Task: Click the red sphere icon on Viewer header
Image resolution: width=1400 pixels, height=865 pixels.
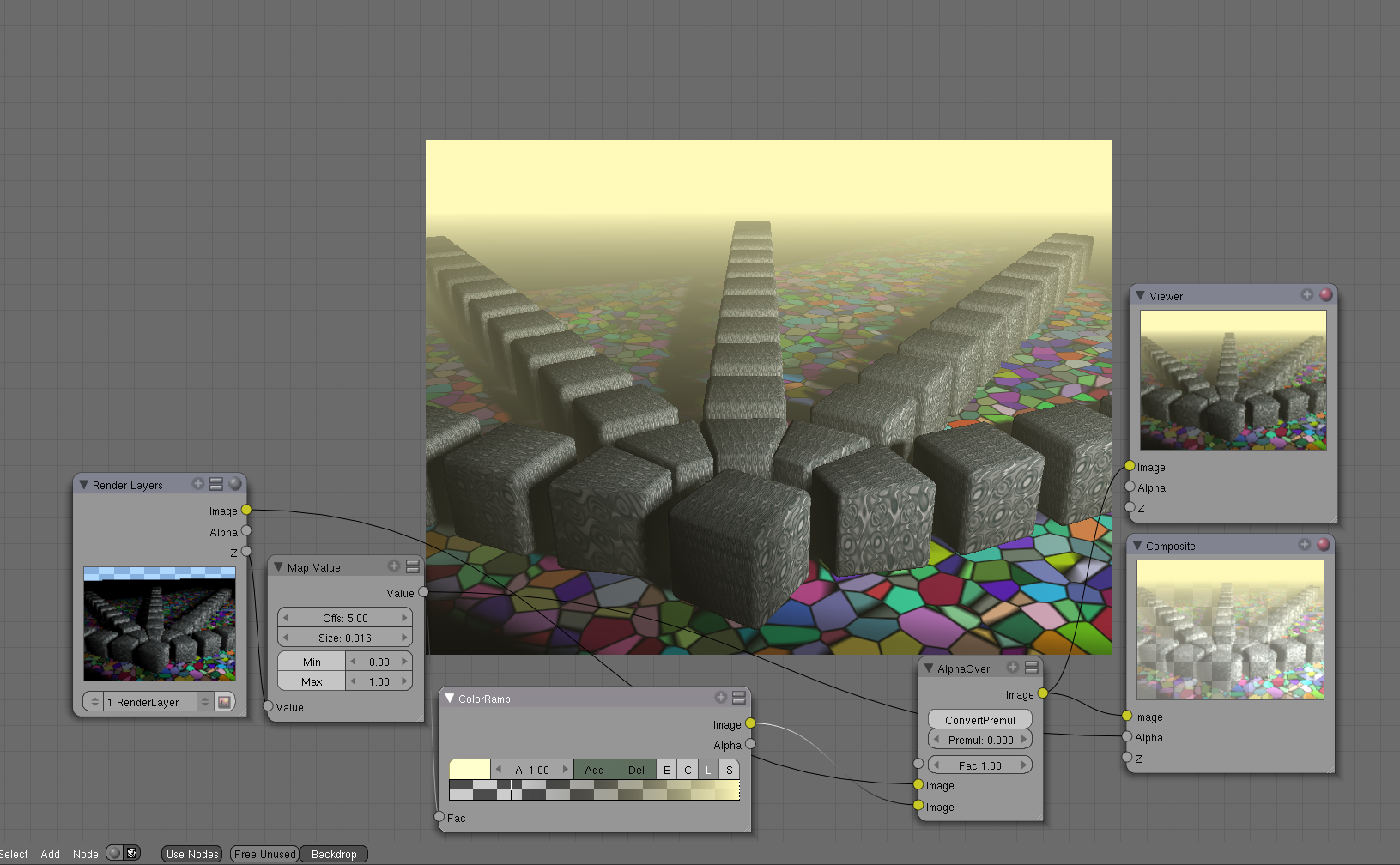Action: [x=1326, y=295]
